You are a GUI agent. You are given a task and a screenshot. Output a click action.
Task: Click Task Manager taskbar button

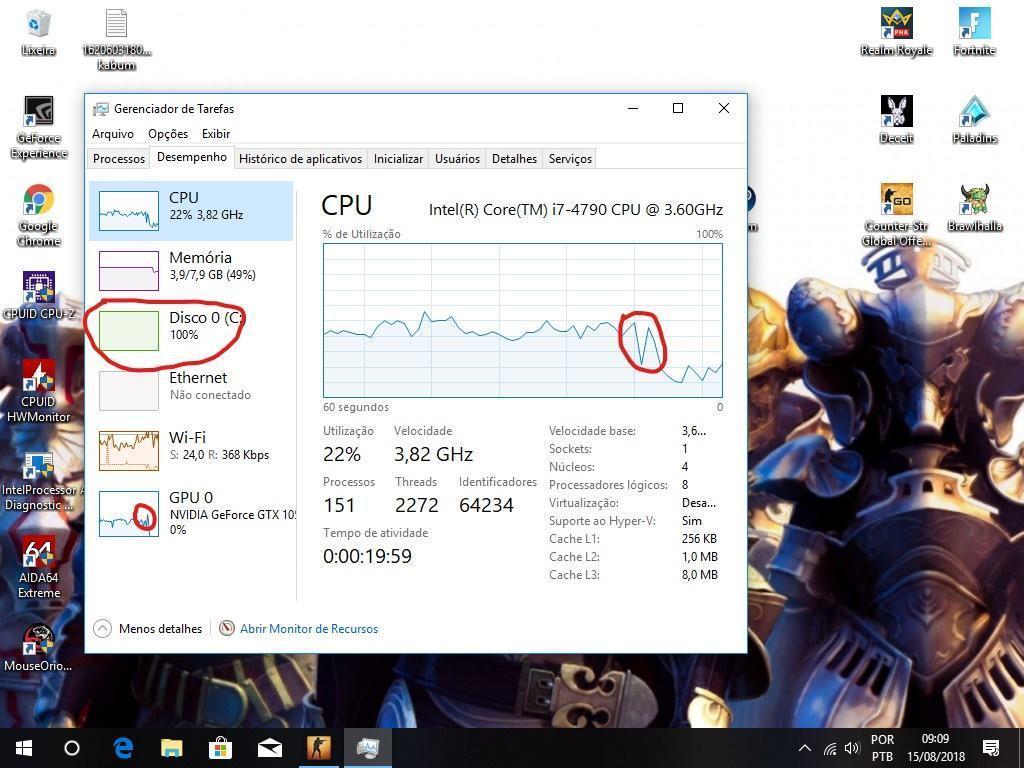pos(368,748)
